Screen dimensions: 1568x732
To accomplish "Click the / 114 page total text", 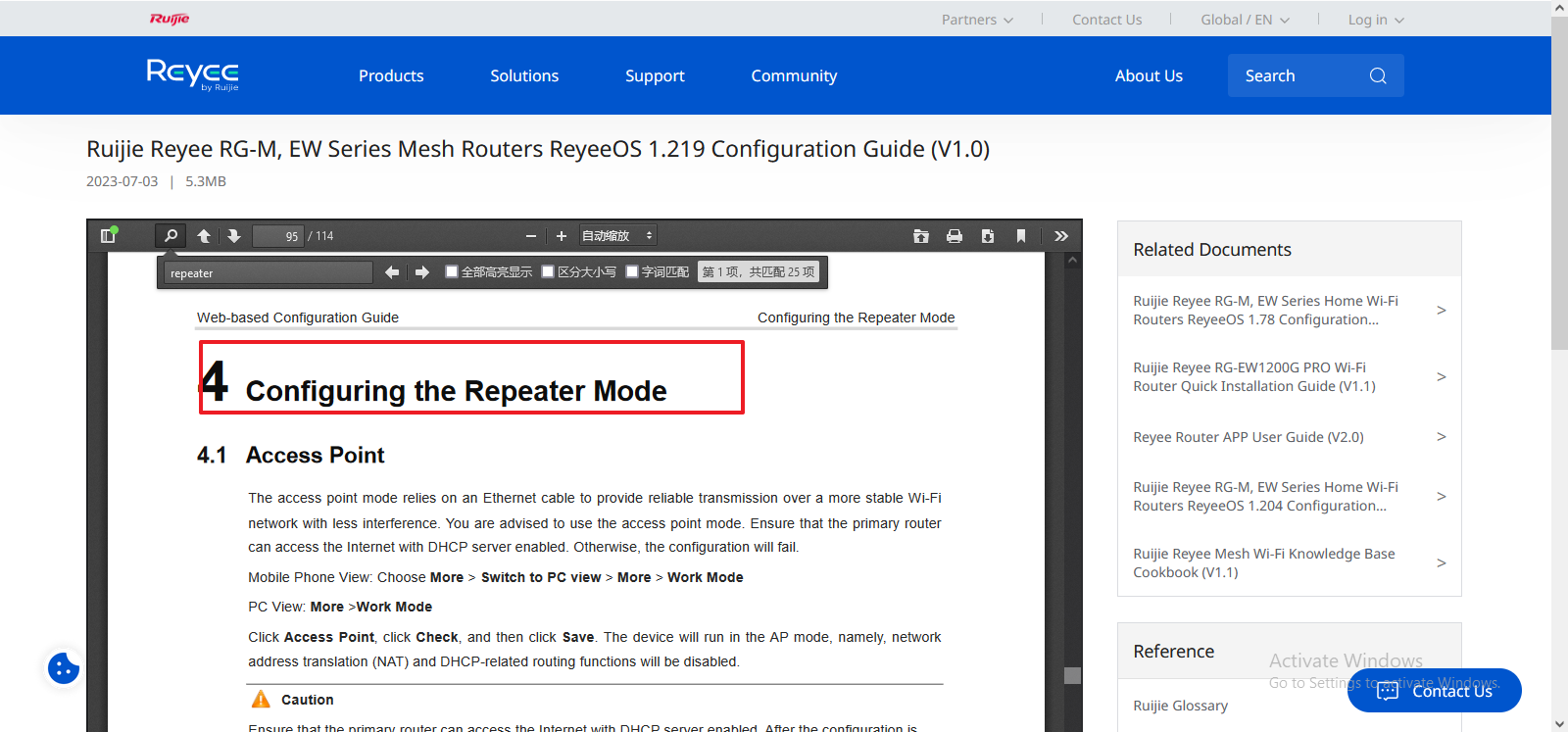I will point(320,236).
